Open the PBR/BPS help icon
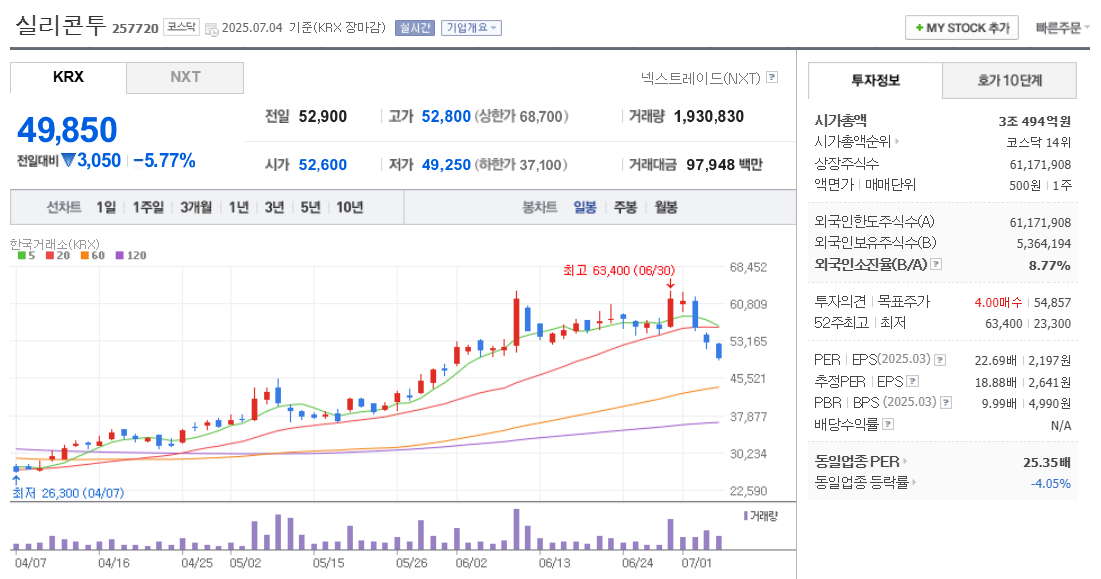The width and height of the screenshot is (1101, 579). [x=944, y=403]
